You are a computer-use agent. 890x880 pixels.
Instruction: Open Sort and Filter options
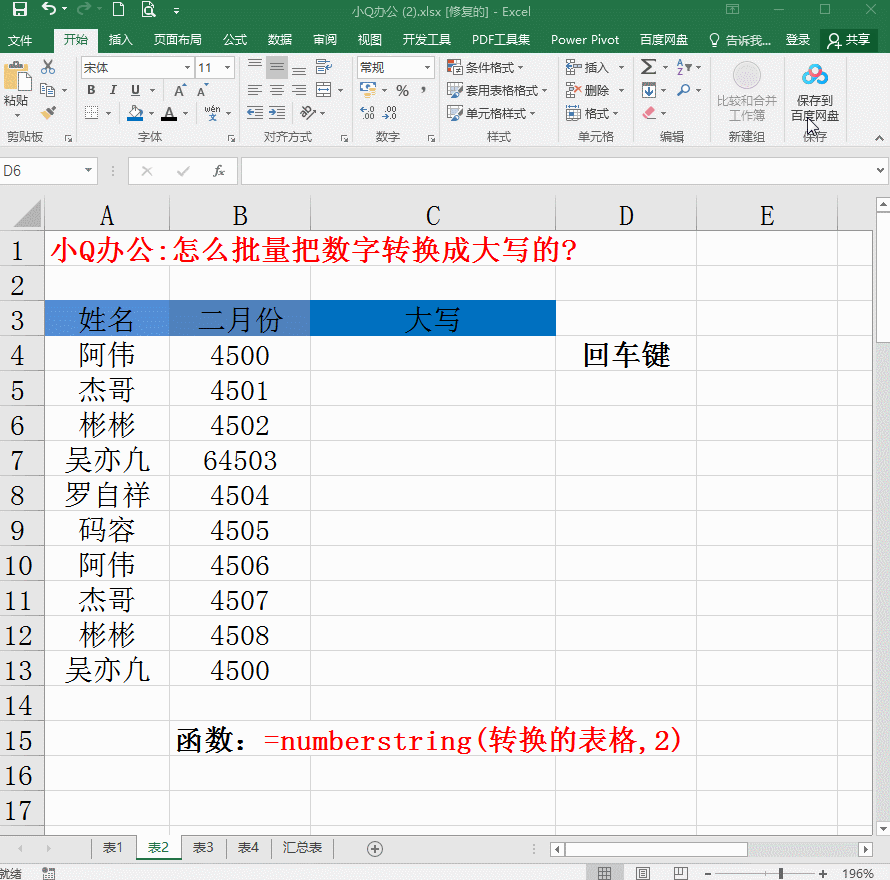pos(684,67)
